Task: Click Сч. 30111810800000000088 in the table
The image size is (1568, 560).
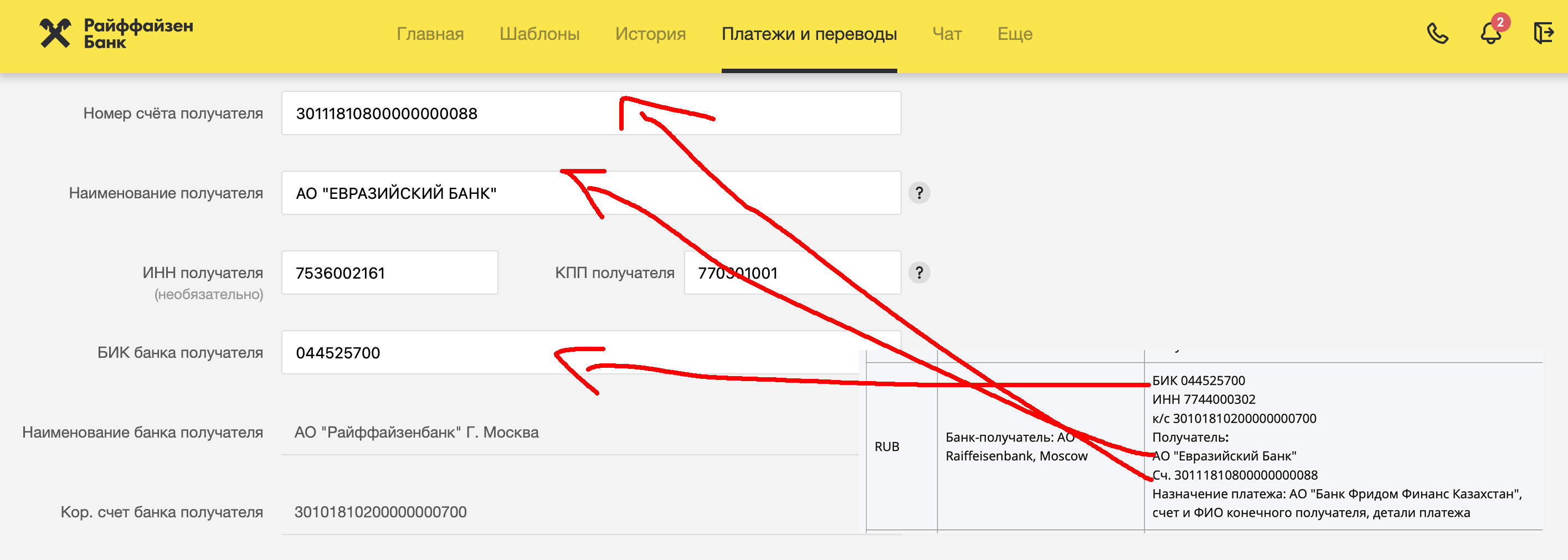Action: [x=1235, y=475]
